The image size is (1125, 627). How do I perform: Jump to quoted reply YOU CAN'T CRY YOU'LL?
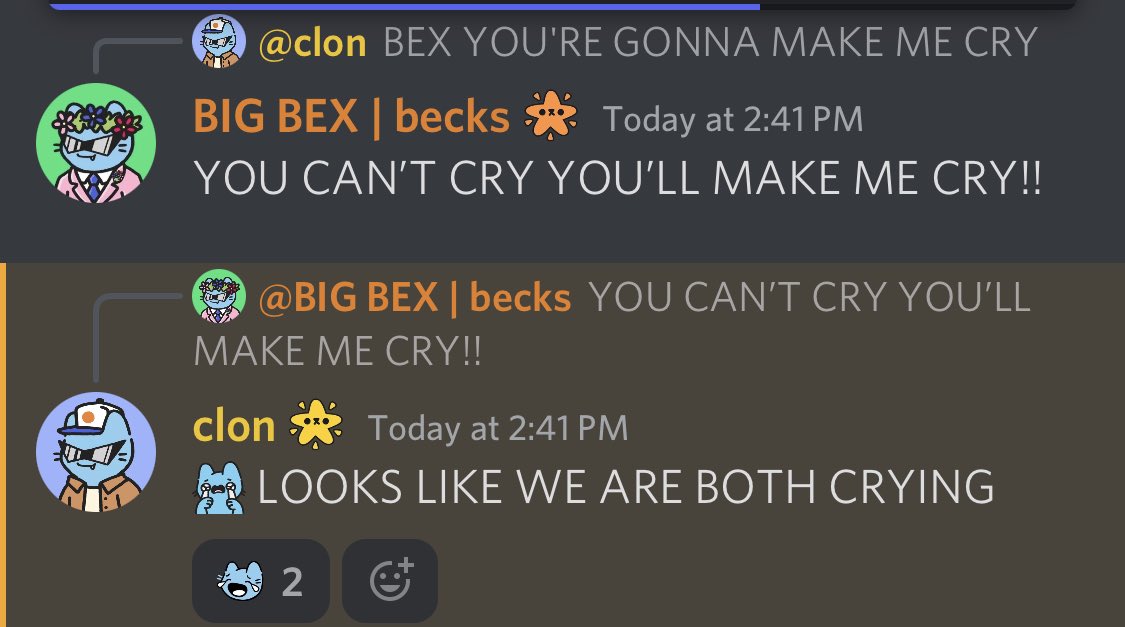(612, 324)
